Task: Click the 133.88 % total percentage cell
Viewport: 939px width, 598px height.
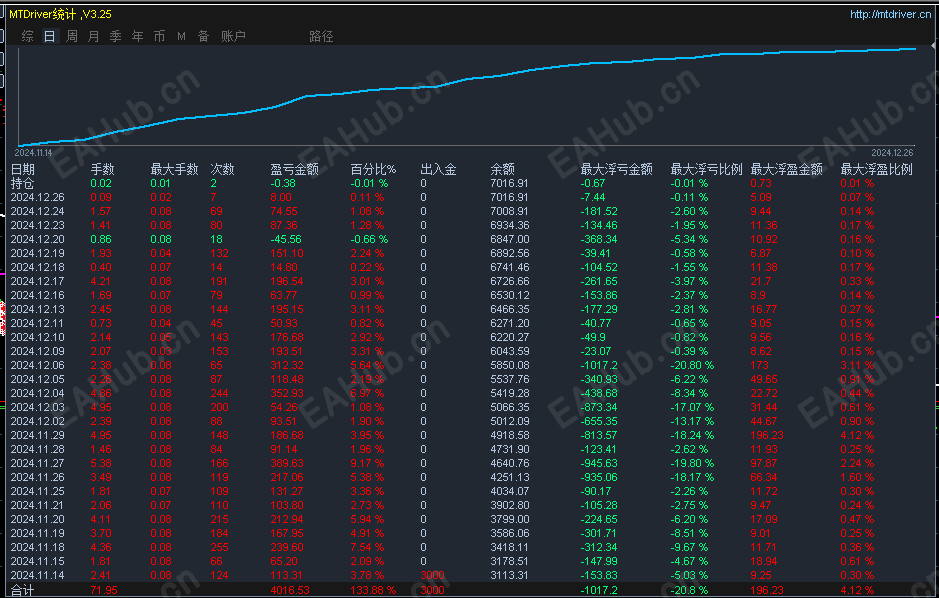Action: (373, 590)
